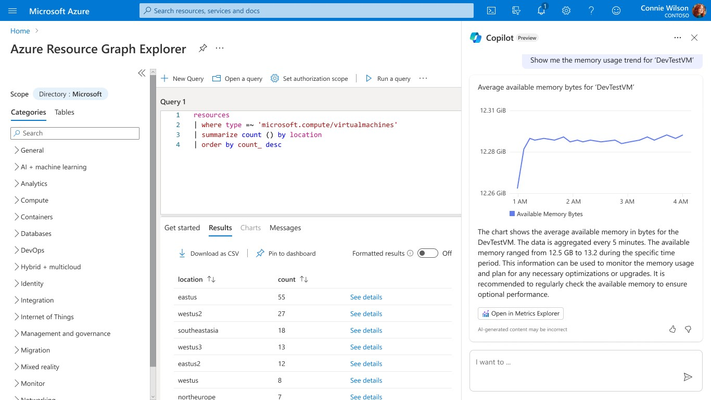Open the notifications bell
Image resolution: width=711 pixels, height=400 pixels.
541,10
